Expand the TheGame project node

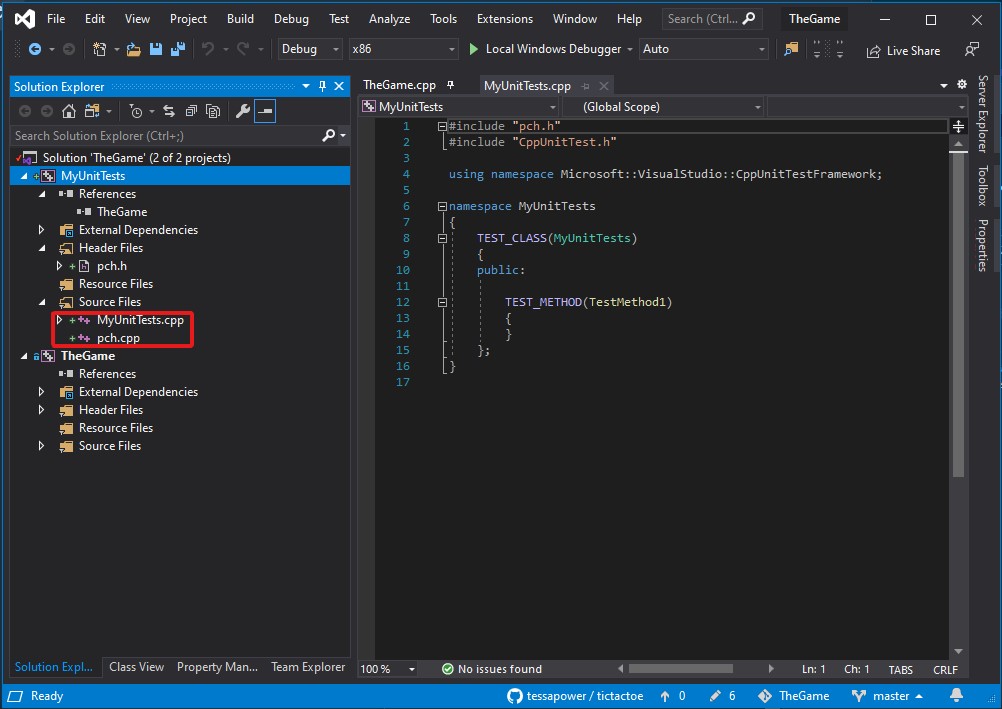pyautogui.click(x=24, y=355)
